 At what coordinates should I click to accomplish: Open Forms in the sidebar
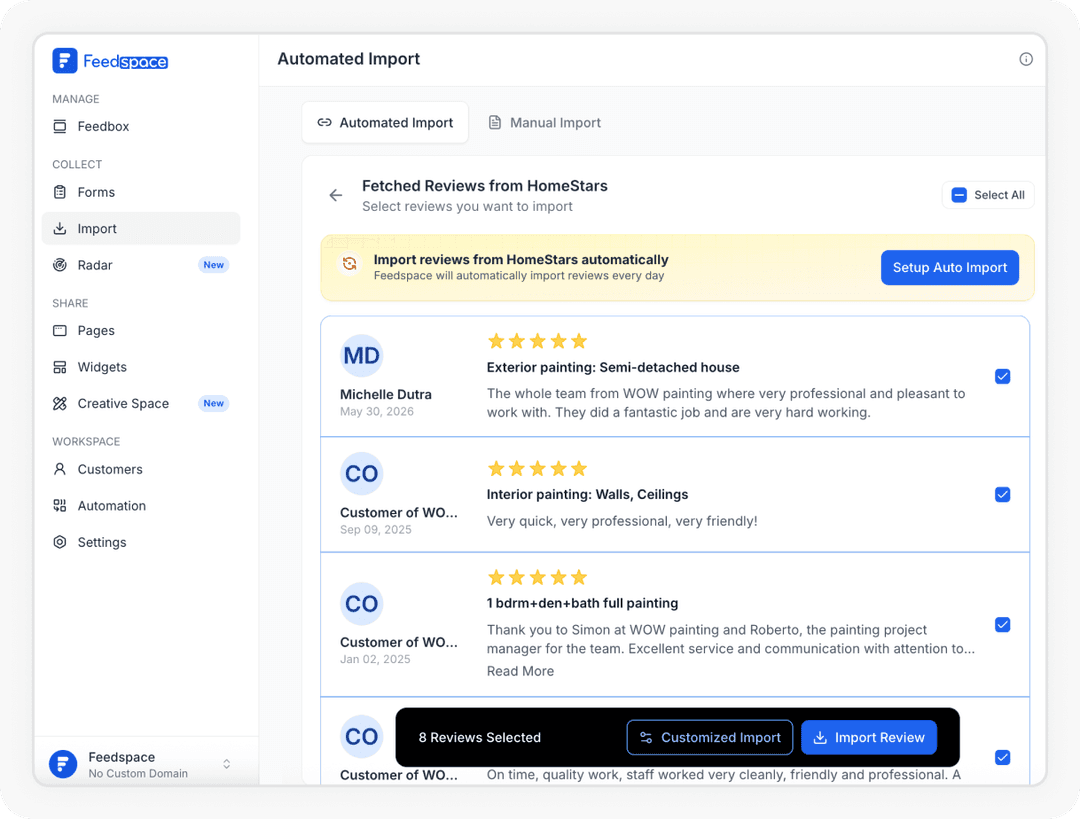click(141, 192)
